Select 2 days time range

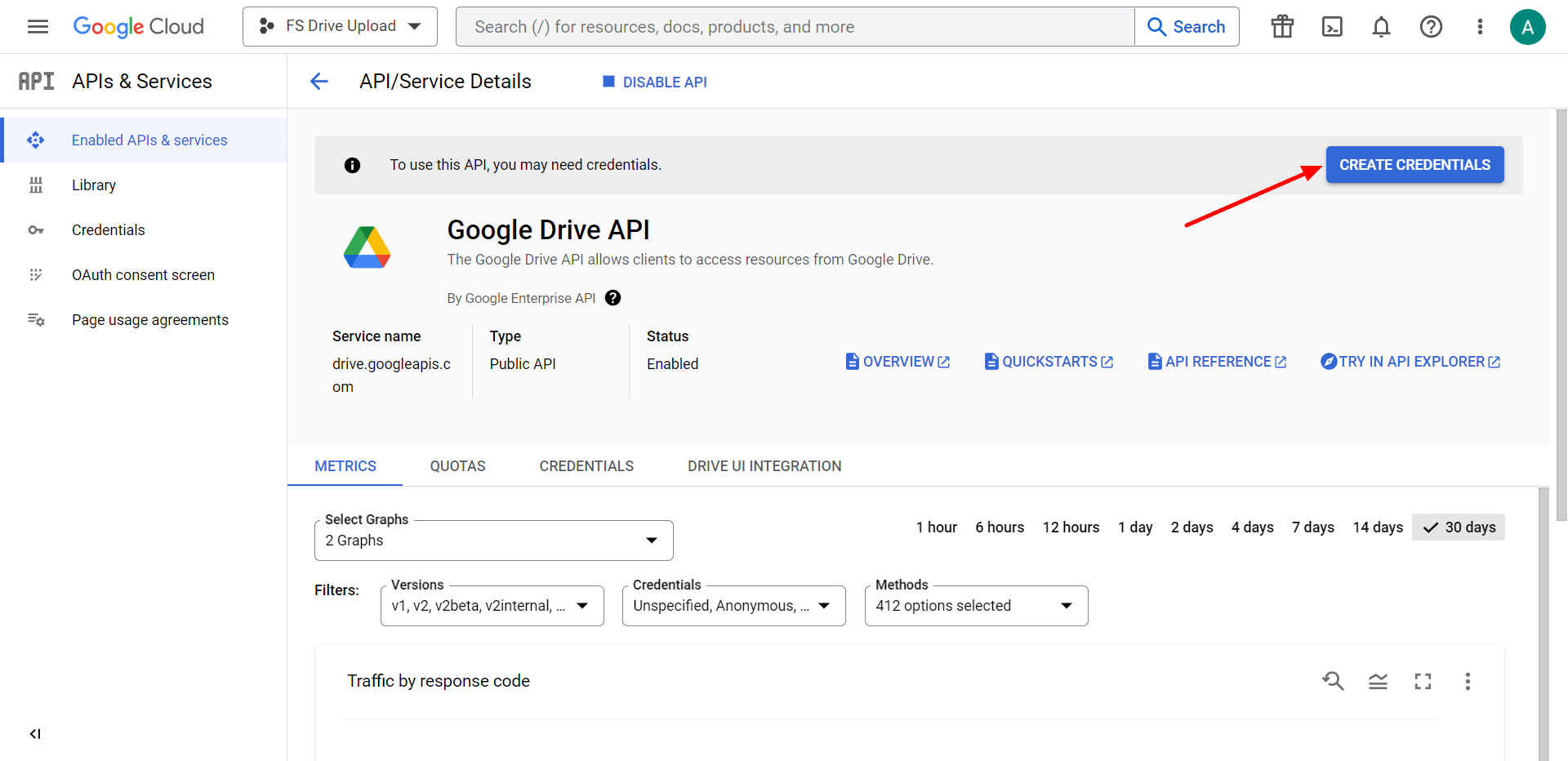1192,527
